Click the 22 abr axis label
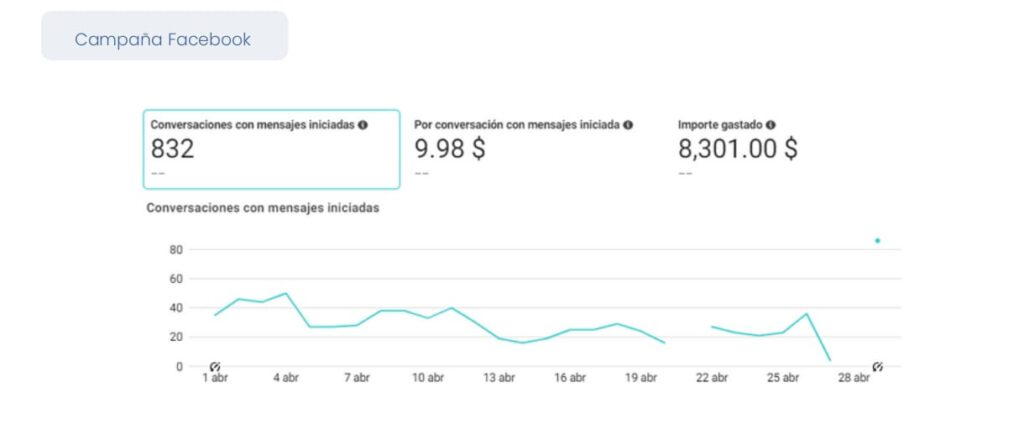This screenshot has width=1024, height=440. (711, 378)
